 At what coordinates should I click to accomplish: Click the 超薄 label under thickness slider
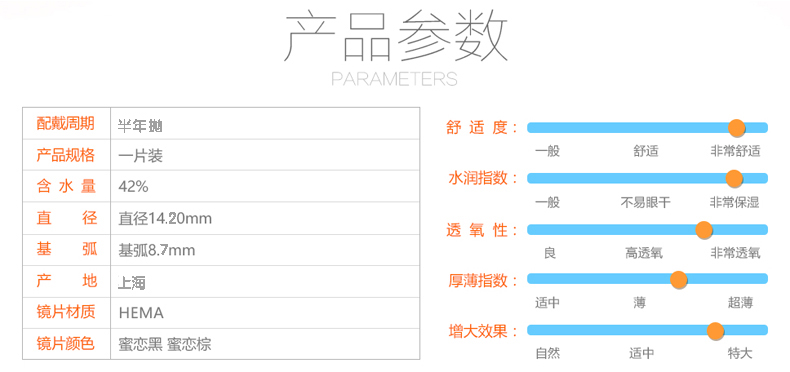pos(740,303)
